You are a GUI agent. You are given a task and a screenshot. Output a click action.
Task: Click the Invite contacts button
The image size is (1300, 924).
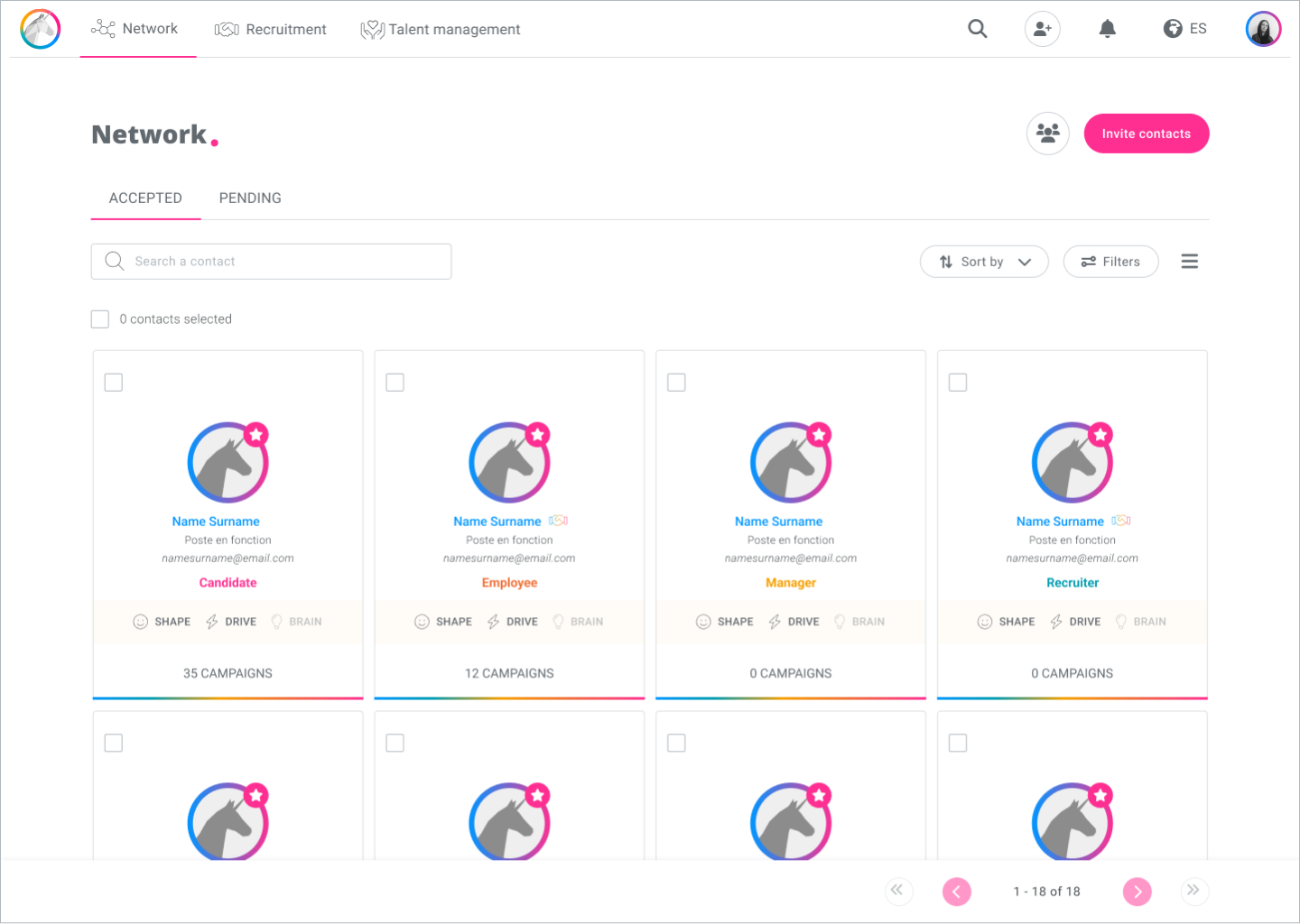pyautogui.click(x=1147, y=134)
